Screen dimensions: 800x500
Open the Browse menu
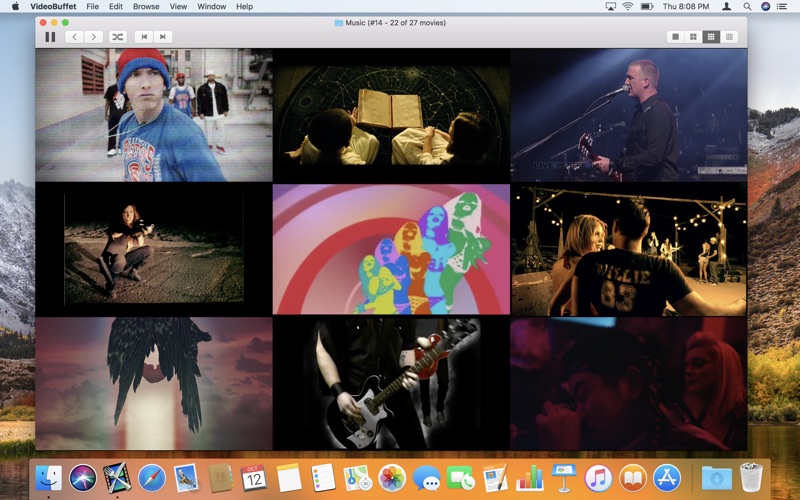(146, 7)
